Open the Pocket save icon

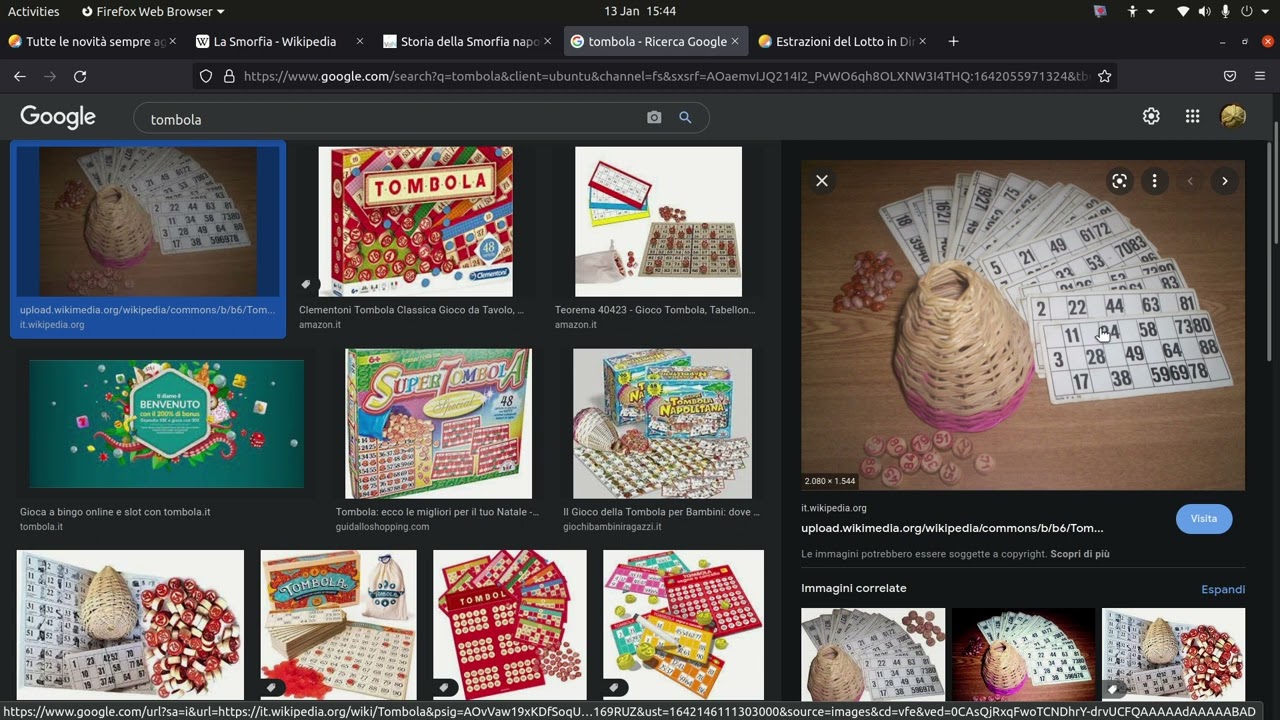[1230, 76]
